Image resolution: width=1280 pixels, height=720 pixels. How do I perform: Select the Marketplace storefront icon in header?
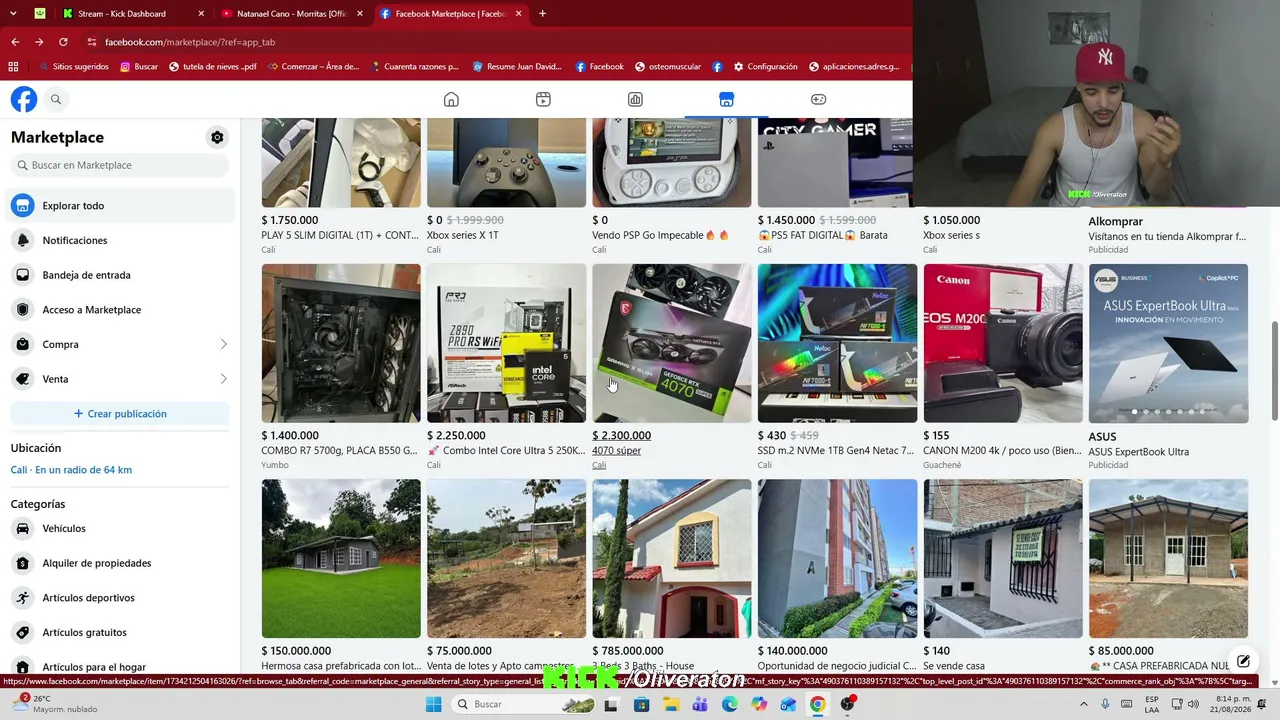(x=726, y=99)
